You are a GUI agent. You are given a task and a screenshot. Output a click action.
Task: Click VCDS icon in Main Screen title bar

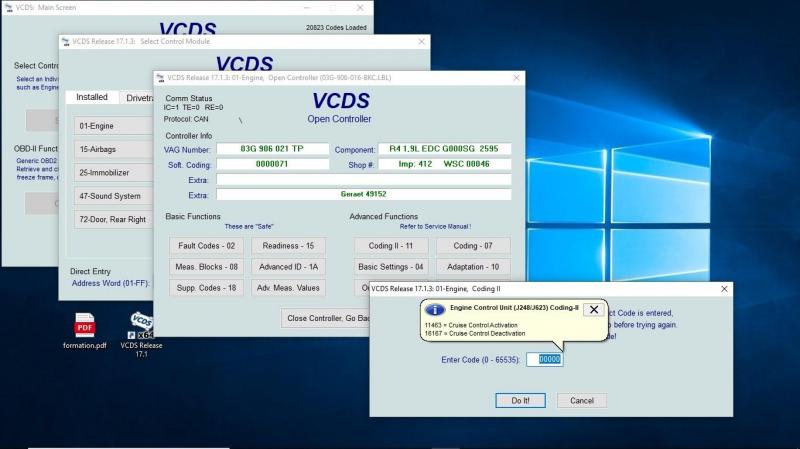click(9, 8)
